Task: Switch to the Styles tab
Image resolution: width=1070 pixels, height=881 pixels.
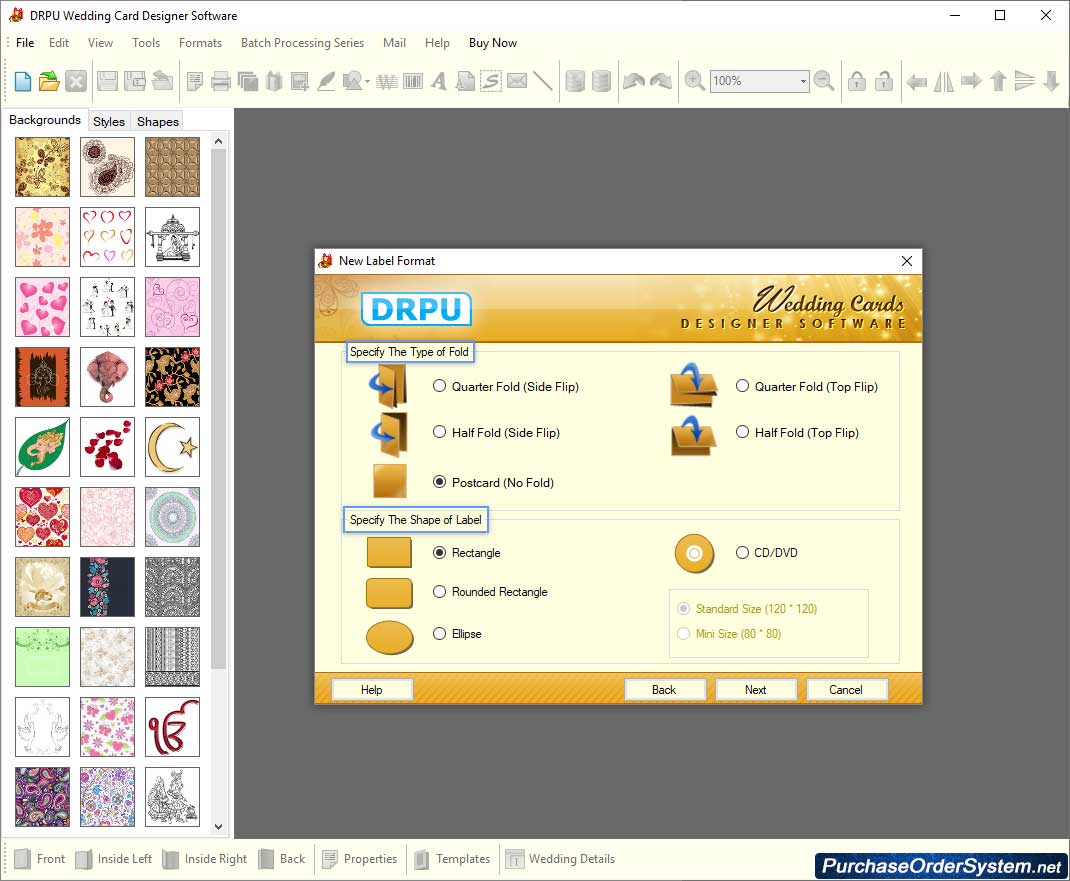Action: pos(109,121)
